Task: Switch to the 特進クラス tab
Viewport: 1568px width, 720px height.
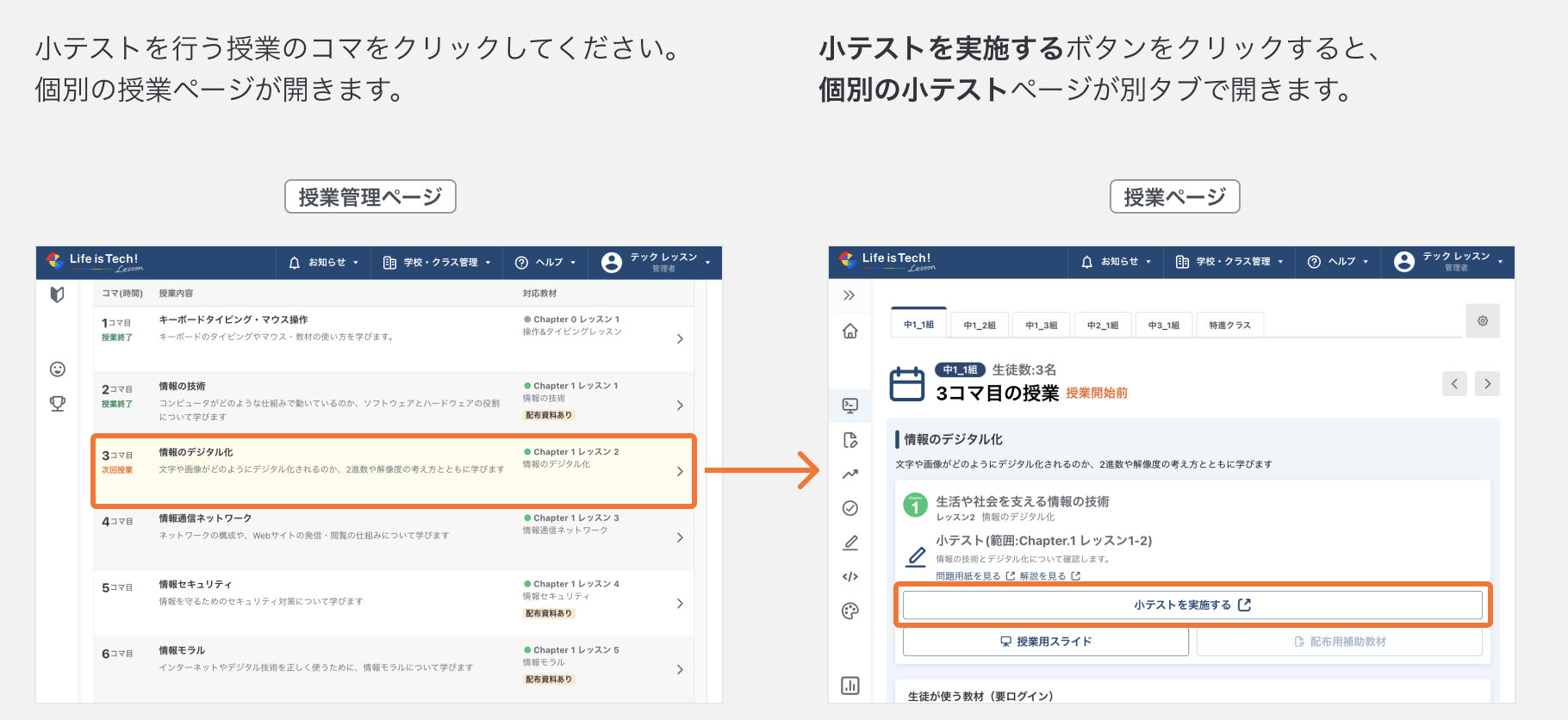Action: coord(1229,325)
